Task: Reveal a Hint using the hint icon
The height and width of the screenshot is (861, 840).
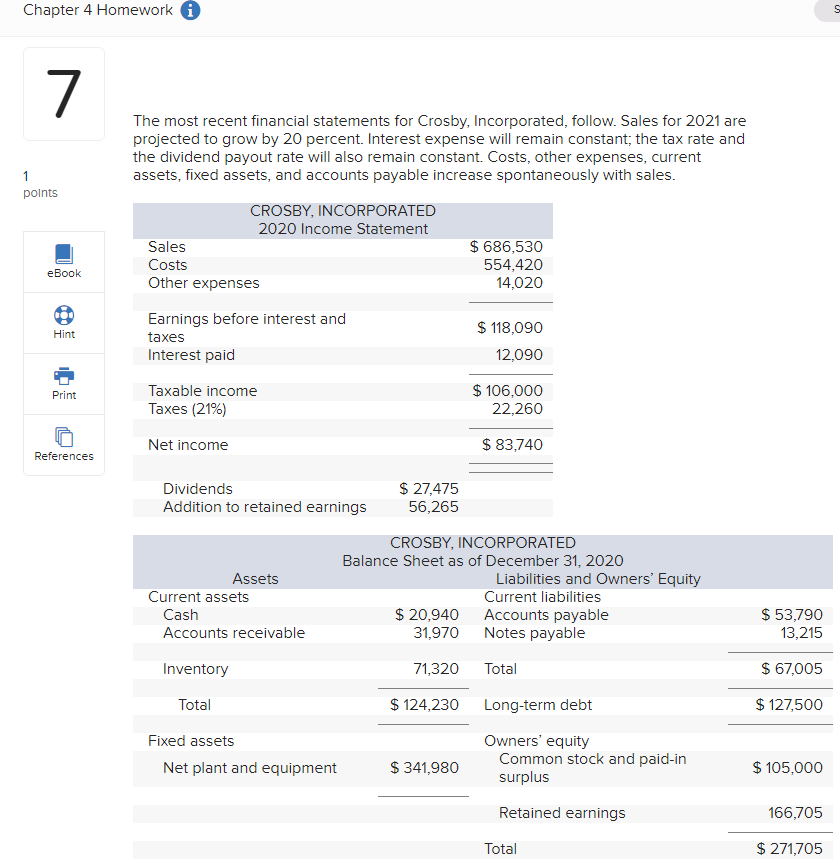Action: pos(63,315)
